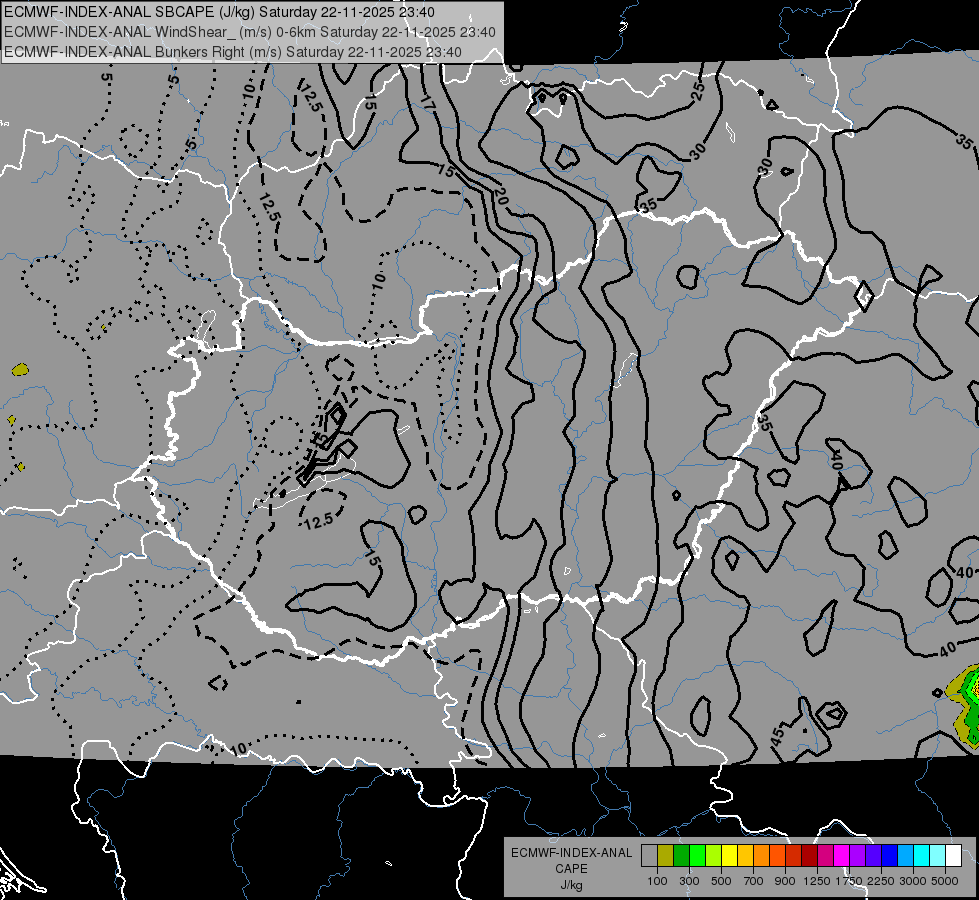Click the pure yellow legend swatch

729,856
